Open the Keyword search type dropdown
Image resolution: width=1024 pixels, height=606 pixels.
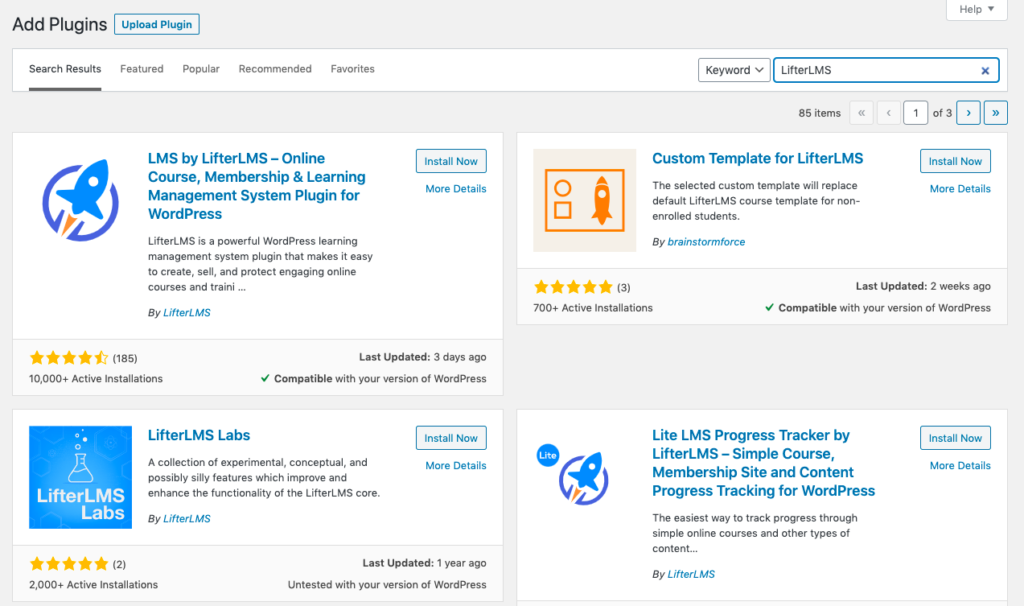coord(734,70)
